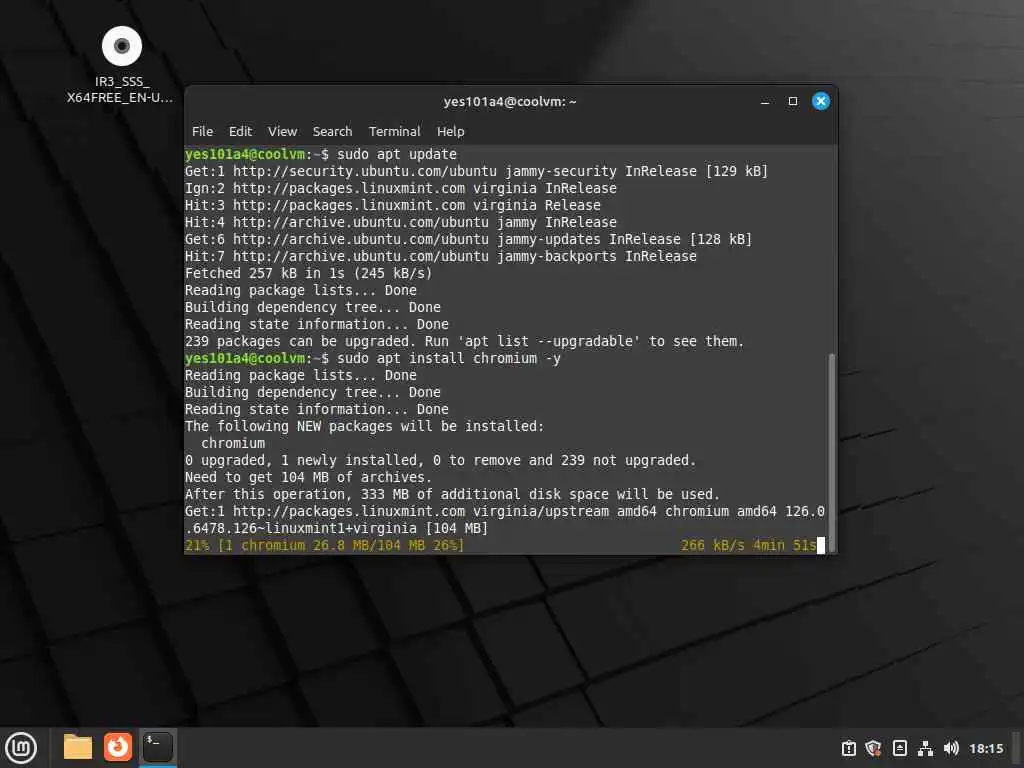
Task: Open the View menu in Terminal
Action: click(x=283, y=131)
